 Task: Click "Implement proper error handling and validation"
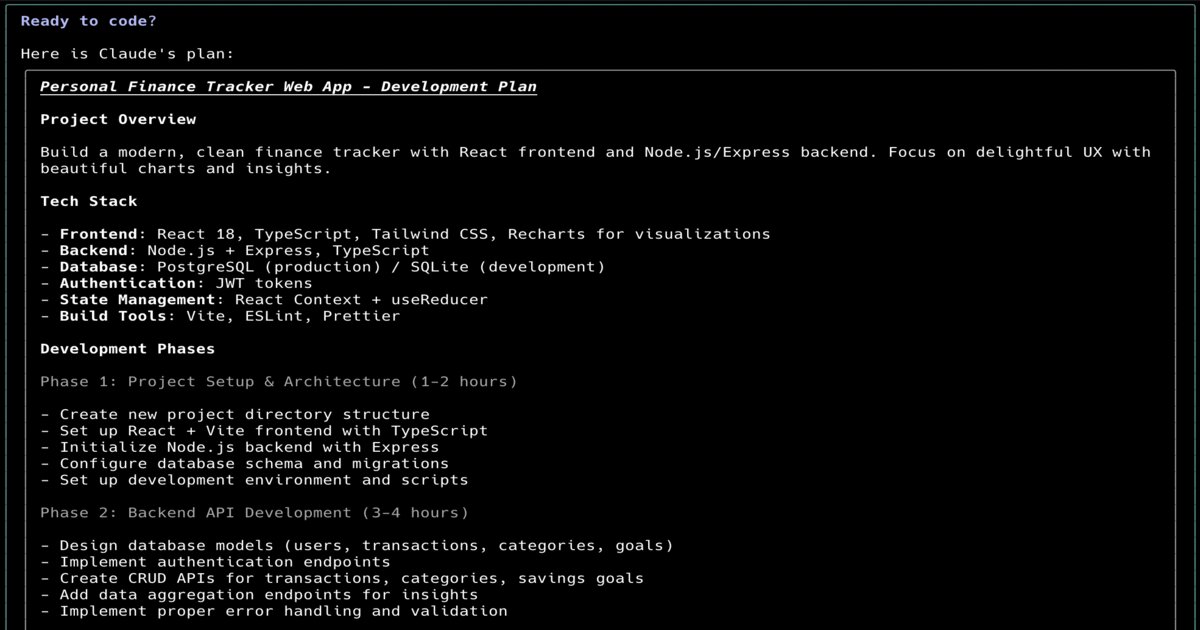(274, 611)
